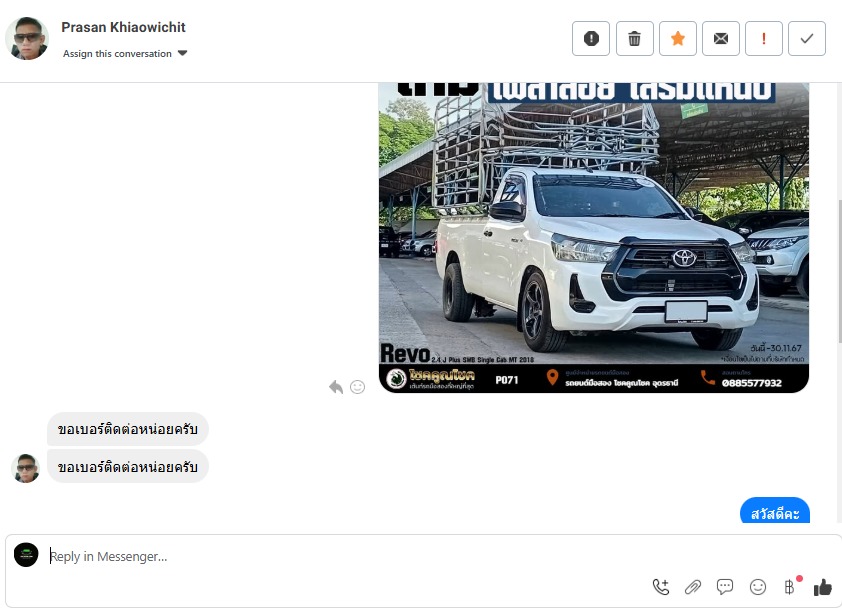The image size is (842, 614).
Task: Open saved replies speech bubble icon
Action: (725, 587)
